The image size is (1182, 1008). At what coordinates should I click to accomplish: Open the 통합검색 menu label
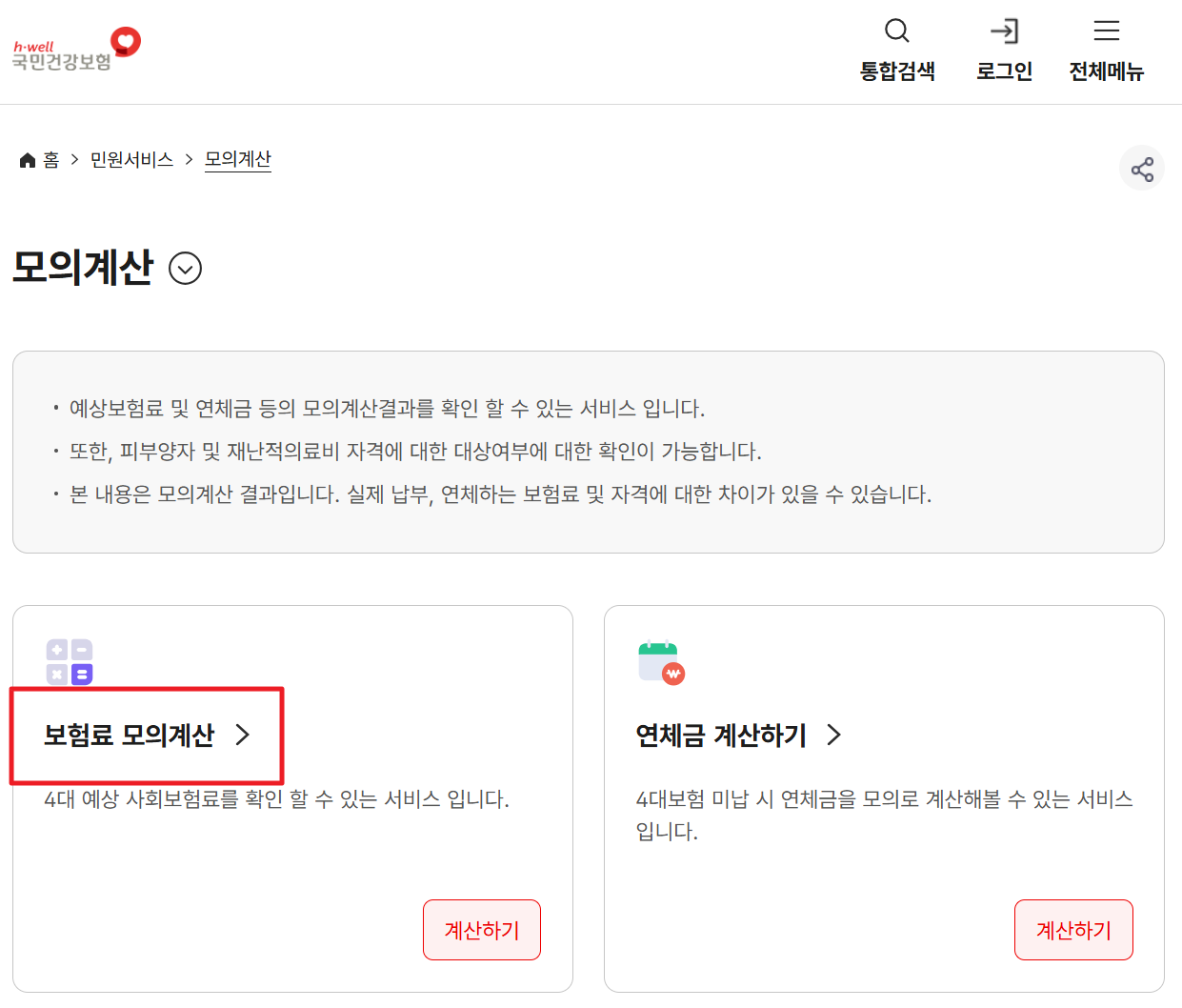tap(897, 71)
